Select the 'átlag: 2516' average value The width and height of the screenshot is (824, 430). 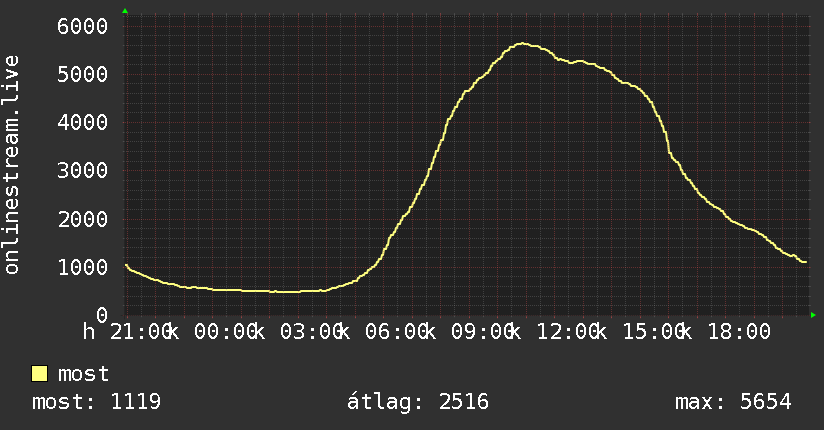pyautogui.click(x=418, y=402)
